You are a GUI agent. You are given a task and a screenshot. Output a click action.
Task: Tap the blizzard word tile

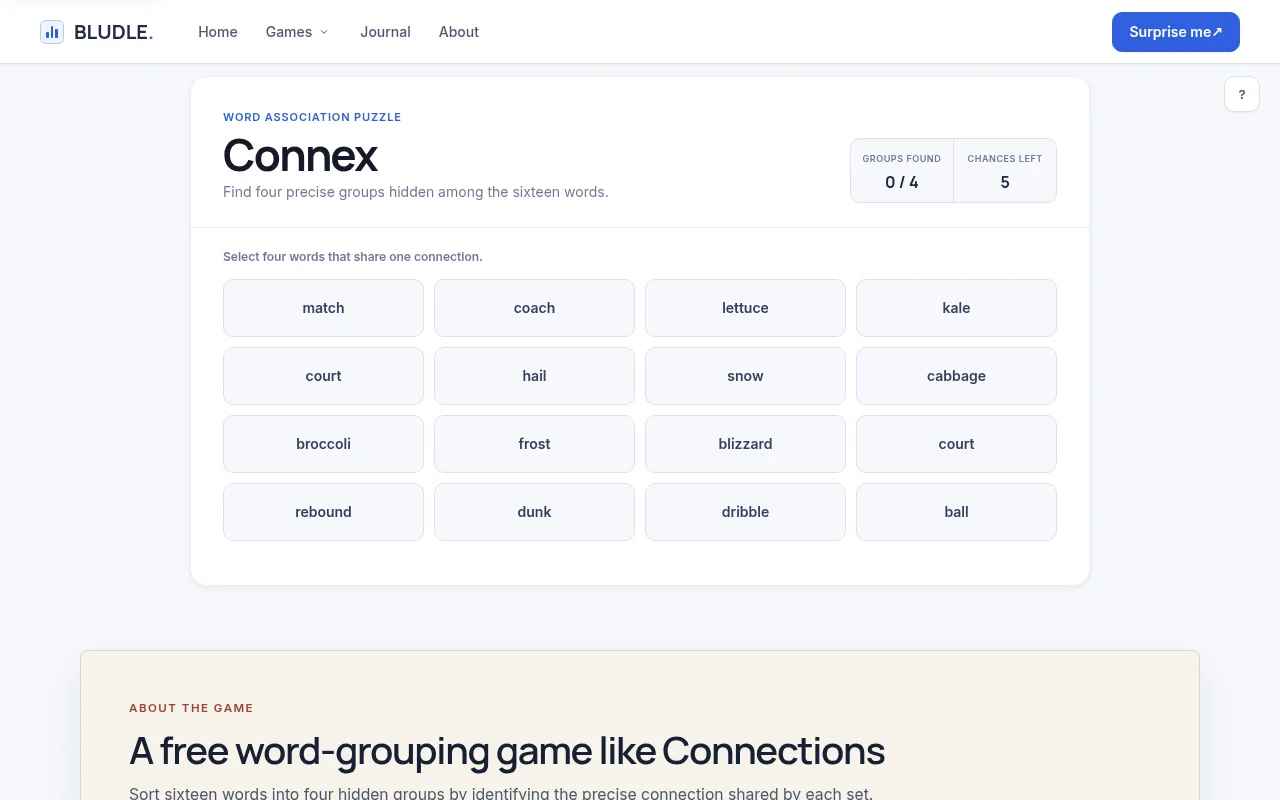tap(745, 444)
